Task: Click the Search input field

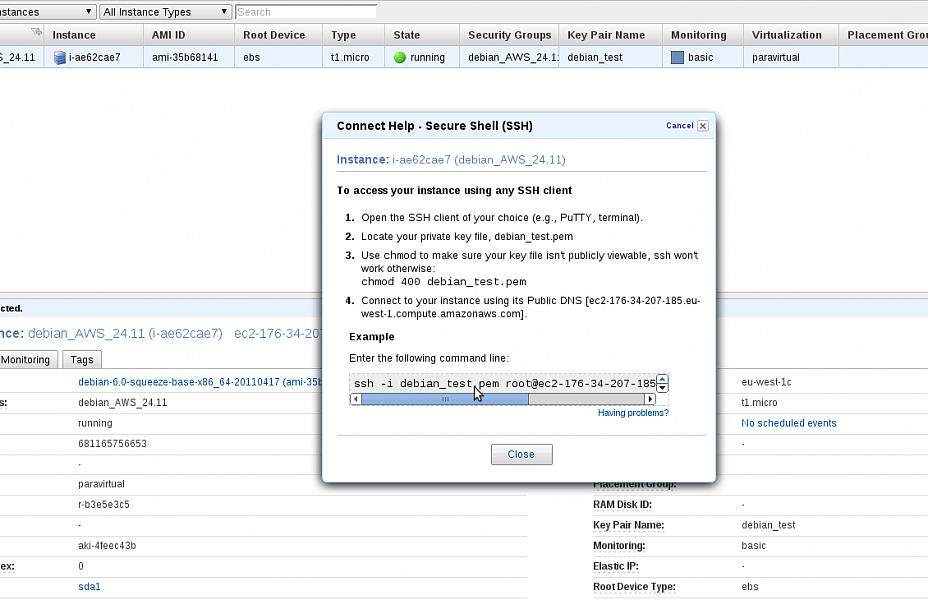Action: coord(306,12)
